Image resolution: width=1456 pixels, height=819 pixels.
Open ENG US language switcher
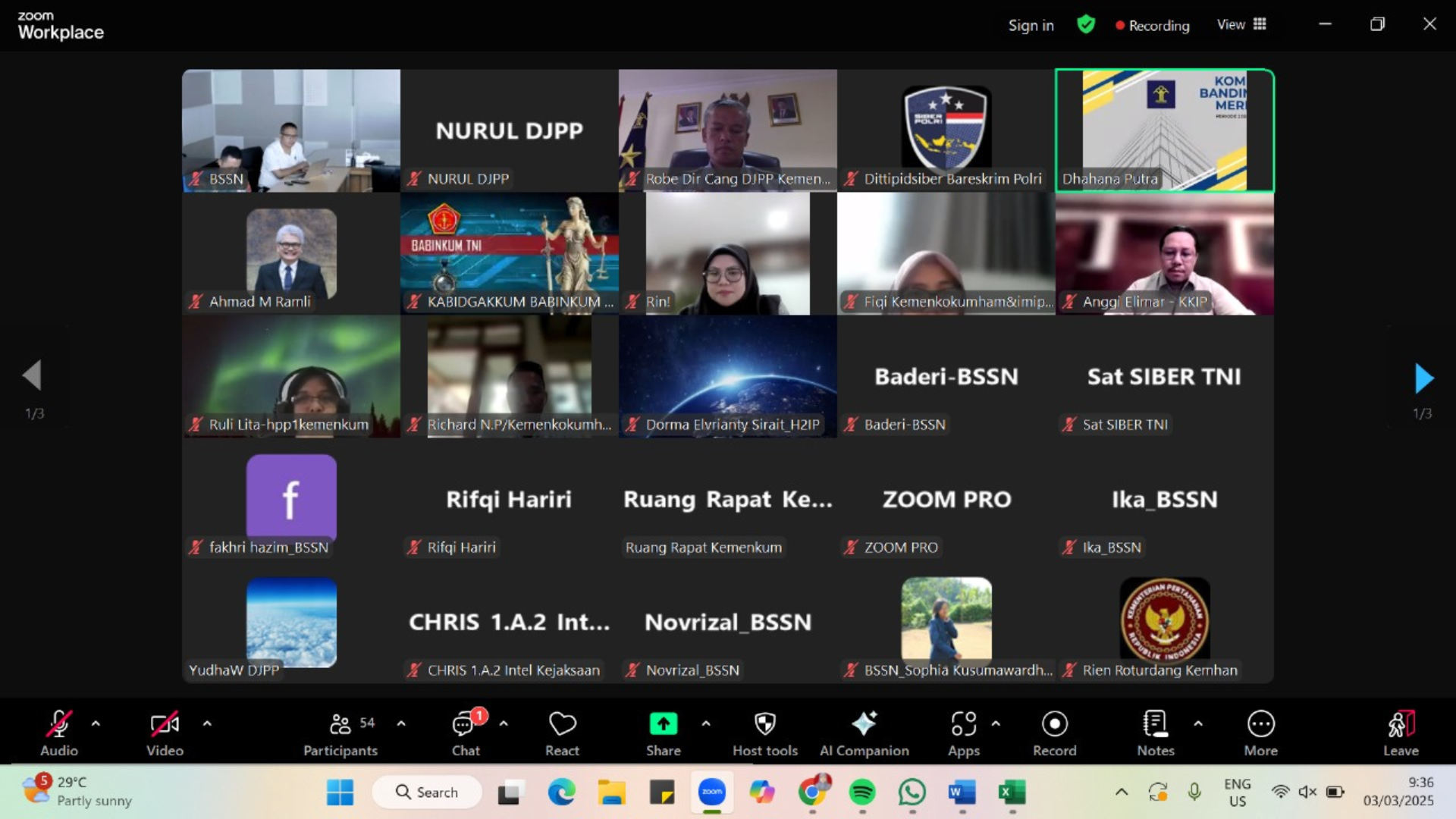click(x=1238, y=792)
